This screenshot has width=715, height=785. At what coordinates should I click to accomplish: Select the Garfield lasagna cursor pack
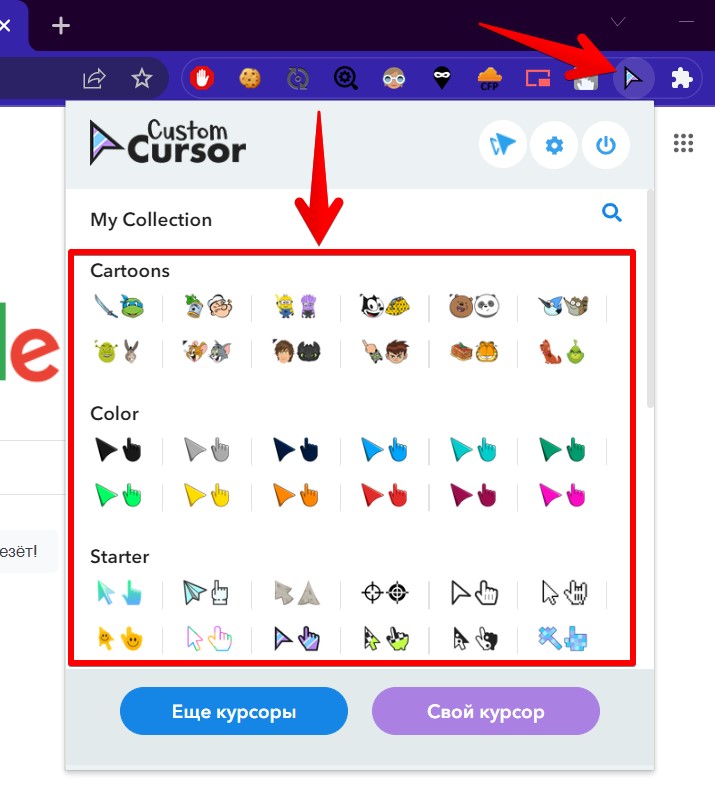[x=474, y=351]
